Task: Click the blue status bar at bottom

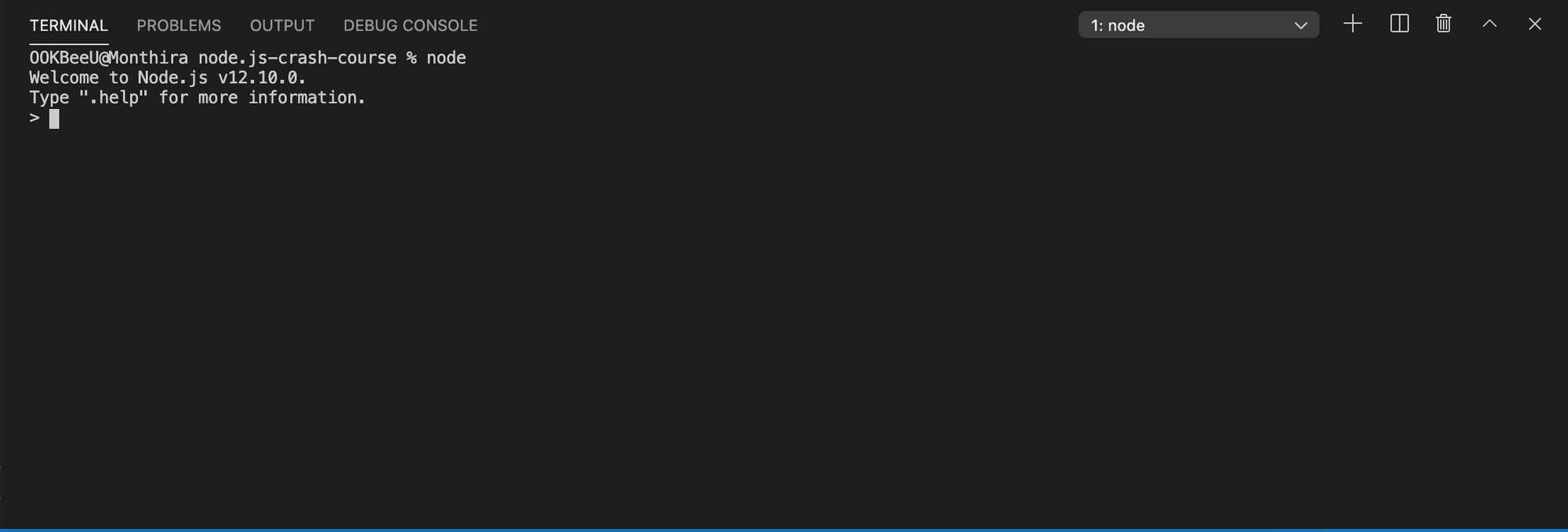Action: 784,530
